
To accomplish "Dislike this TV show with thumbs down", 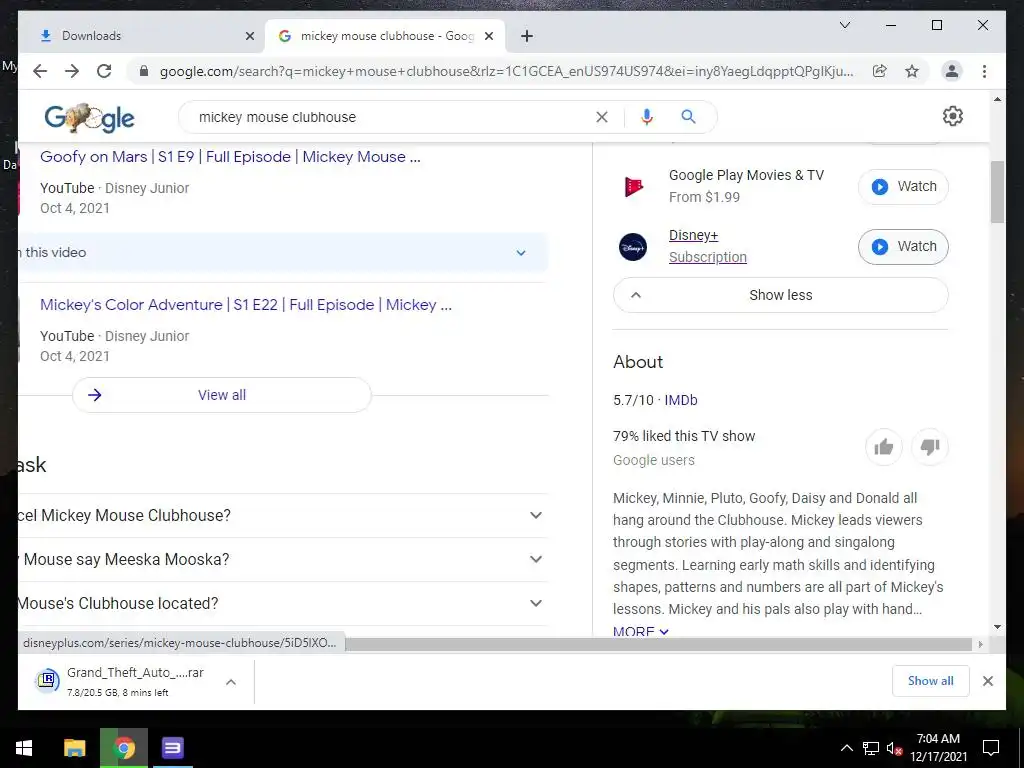I will tap(929, 447).
